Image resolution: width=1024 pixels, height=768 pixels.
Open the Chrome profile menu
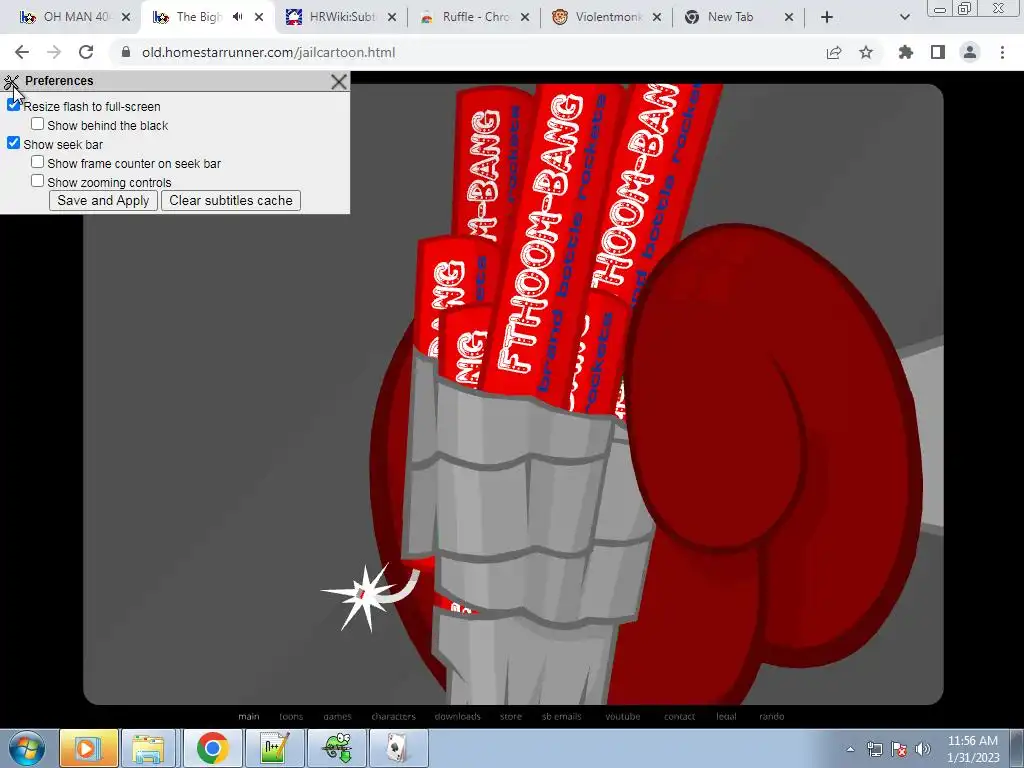tap(970, 52)
